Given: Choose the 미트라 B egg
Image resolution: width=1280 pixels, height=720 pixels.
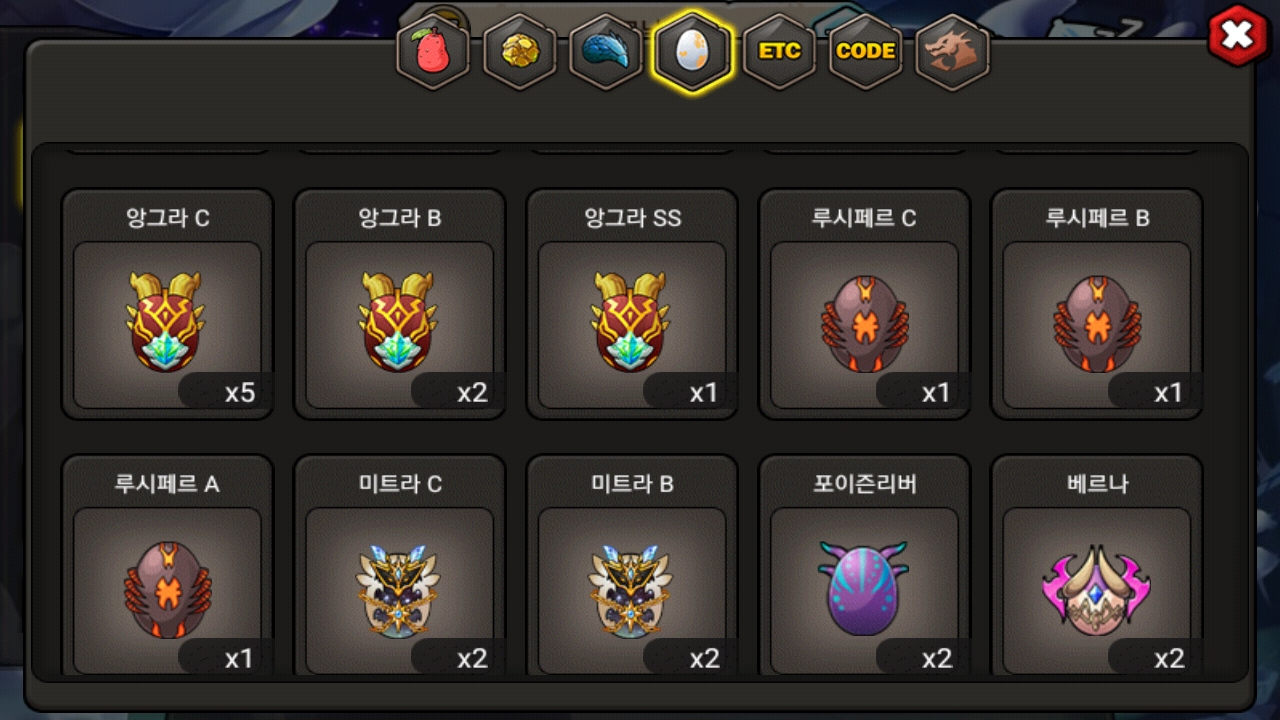Looking at the screenshot, I should coord(632,566).
